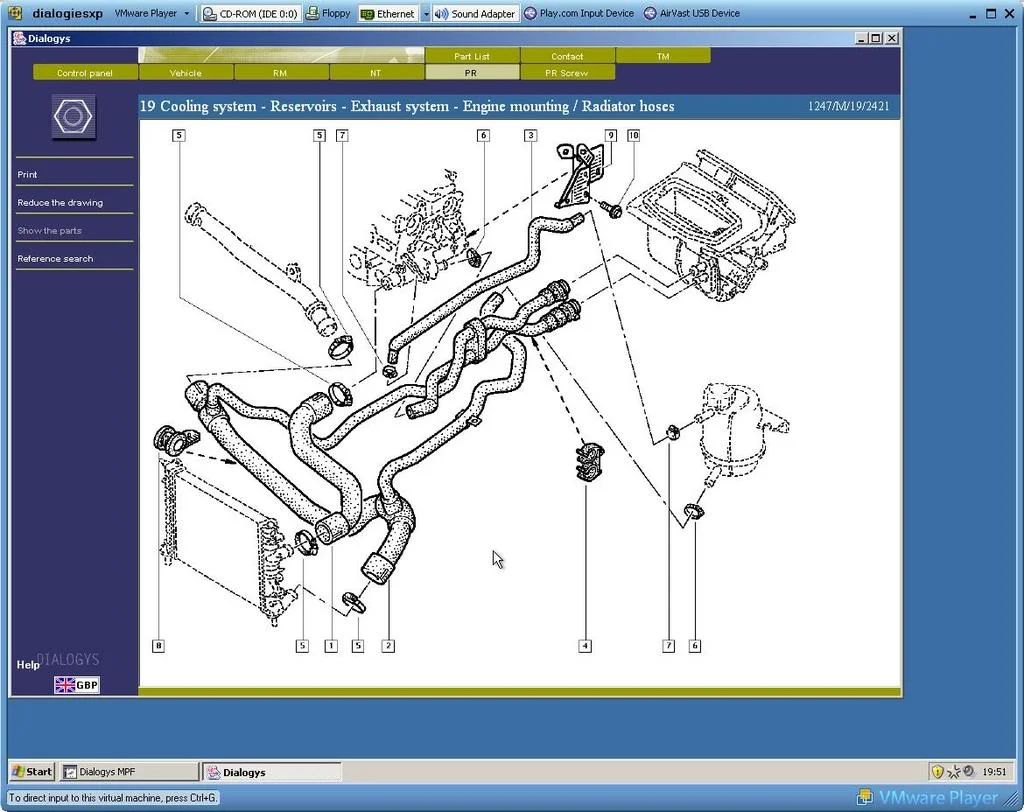Toggle the Sound Adapter device
Screen dimensions: 1024x812
coord(475,13)
